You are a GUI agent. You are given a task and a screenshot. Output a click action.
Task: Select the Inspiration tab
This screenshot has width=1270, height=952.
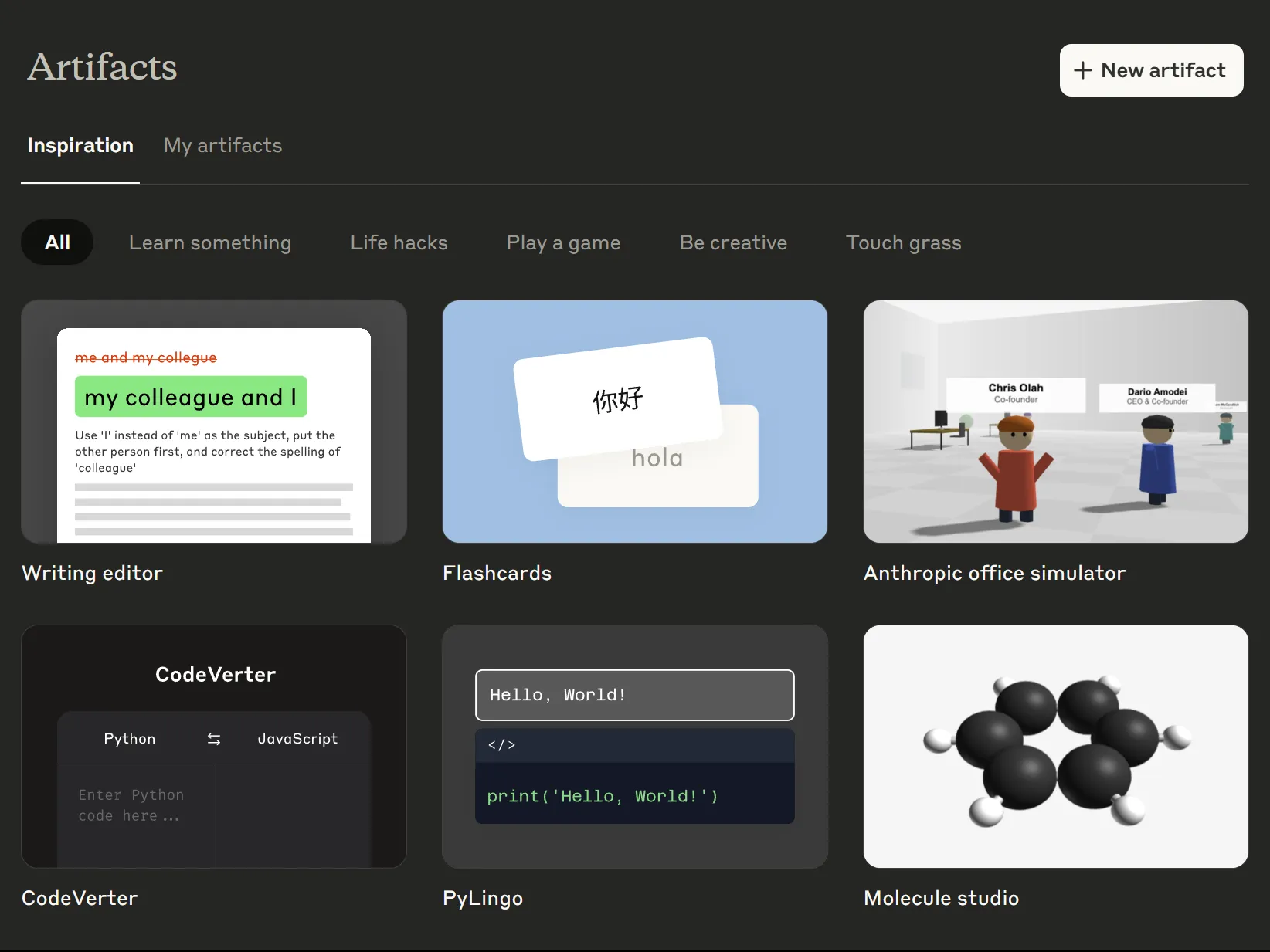click(80, 146)
